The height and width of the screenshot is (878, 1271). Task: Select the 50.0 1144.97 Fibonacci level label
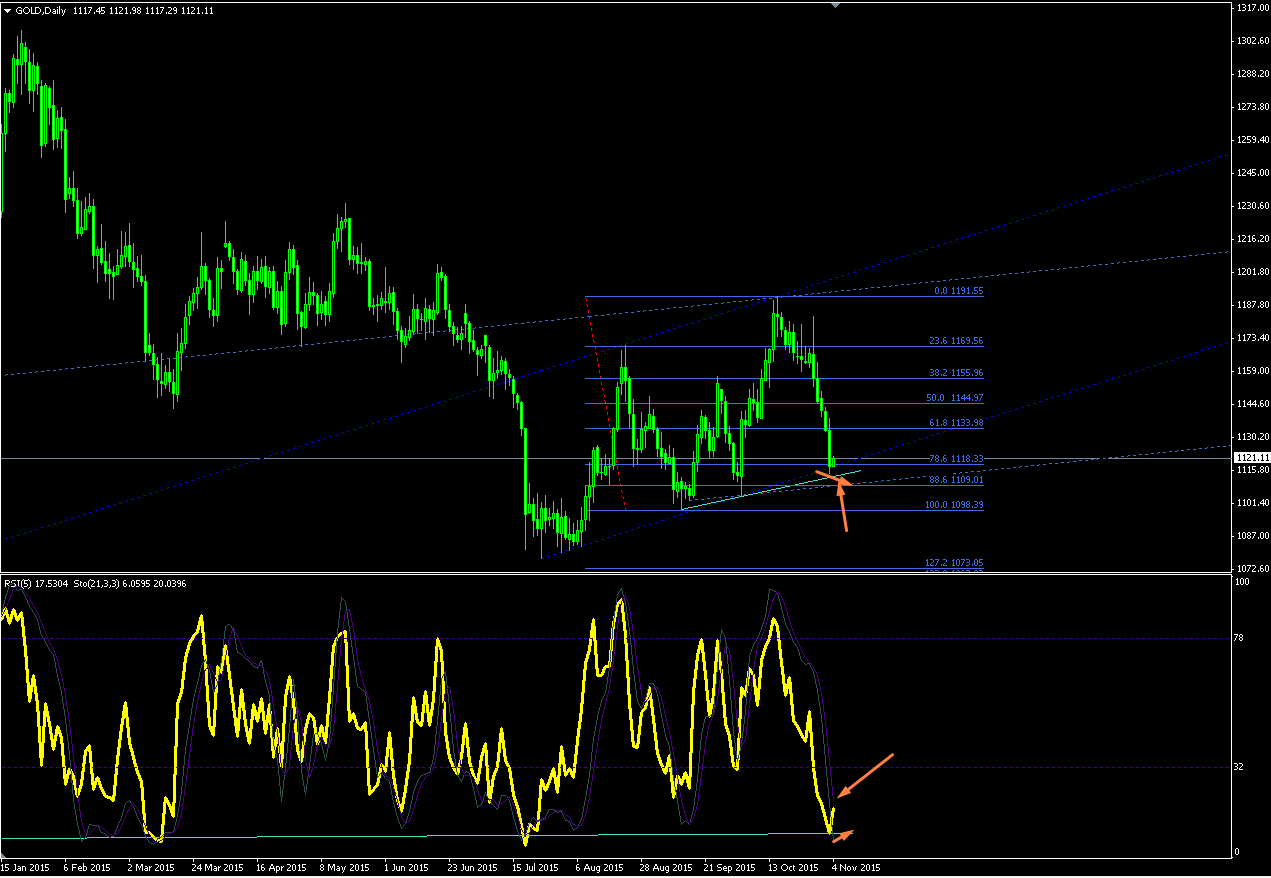(957, 398)
